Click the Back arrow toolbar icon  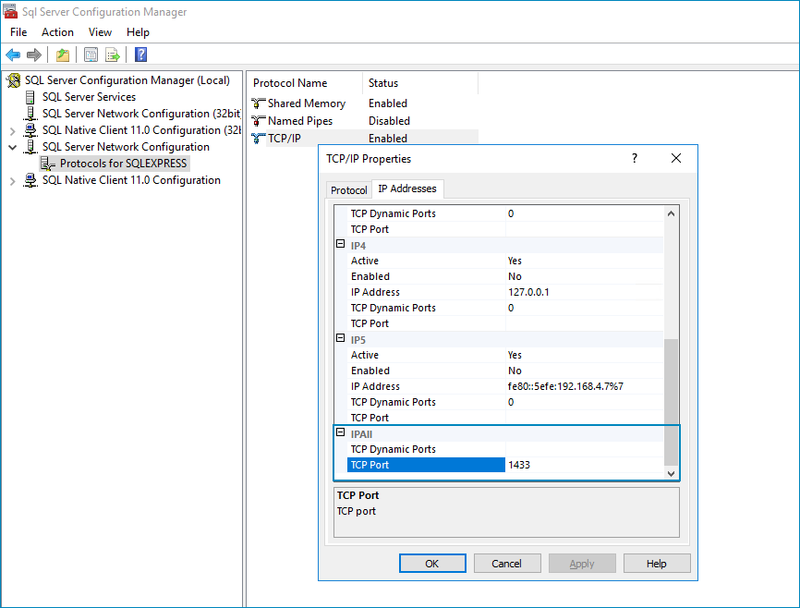[13, 55]
